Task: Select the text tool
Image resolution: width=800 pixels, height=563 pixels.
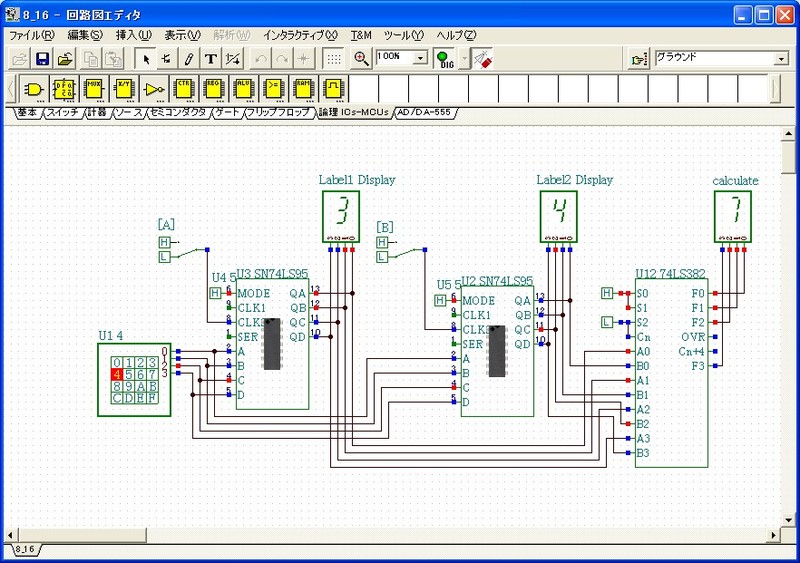Action: click(x=211, y=59)
